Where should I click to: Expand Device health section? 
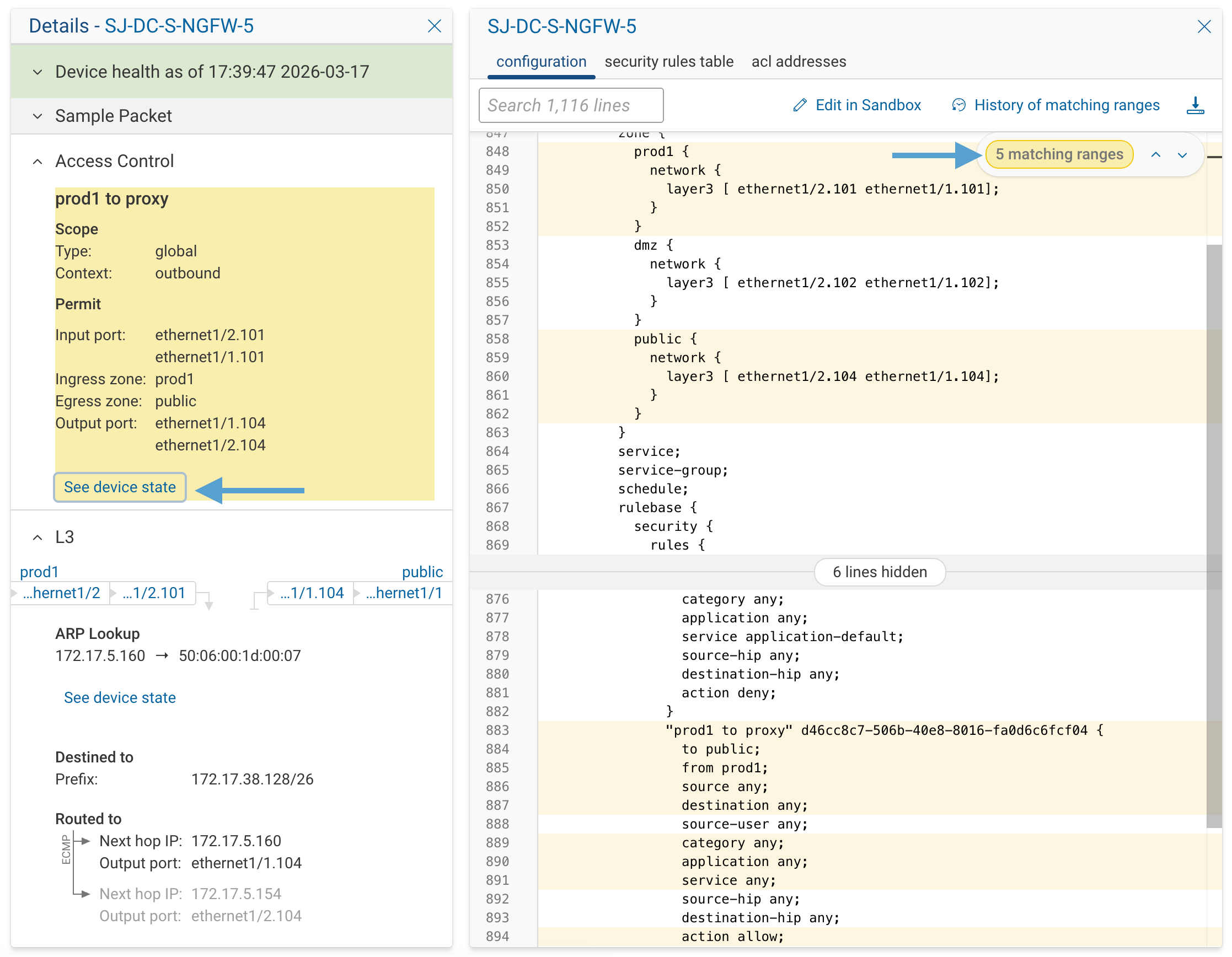click(38, 72)
